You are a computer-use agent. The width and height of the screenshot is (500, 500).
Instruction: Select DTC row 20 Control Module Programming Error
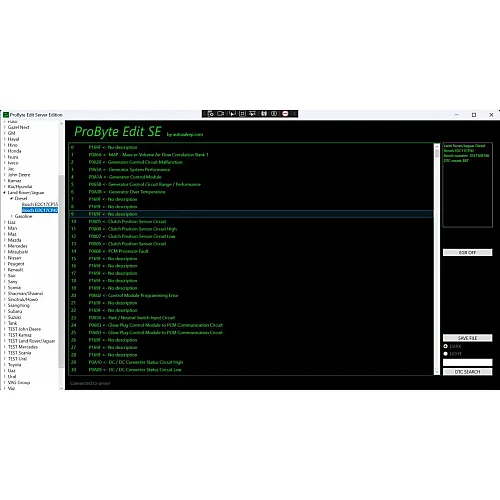tap(251, 295)
